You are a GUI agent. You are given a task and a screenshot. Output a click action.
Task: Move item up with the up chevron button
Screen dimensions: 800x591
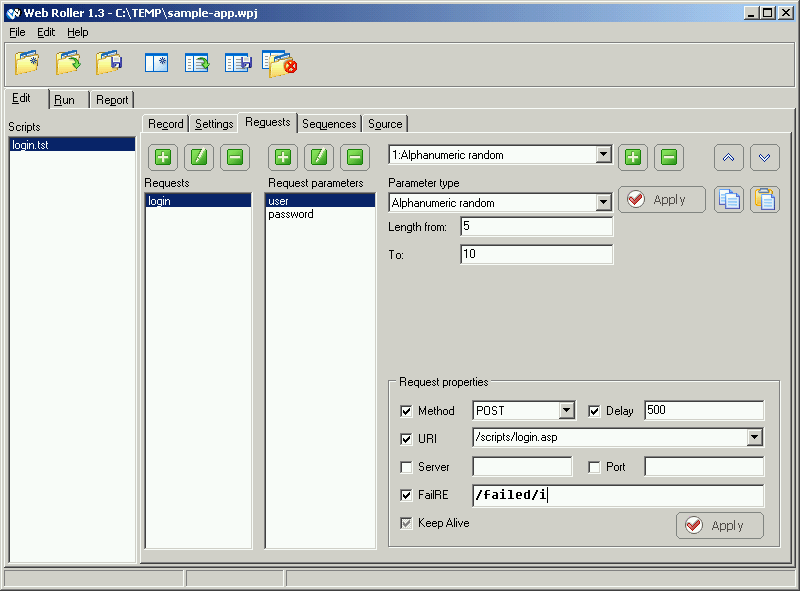(729, 157)
